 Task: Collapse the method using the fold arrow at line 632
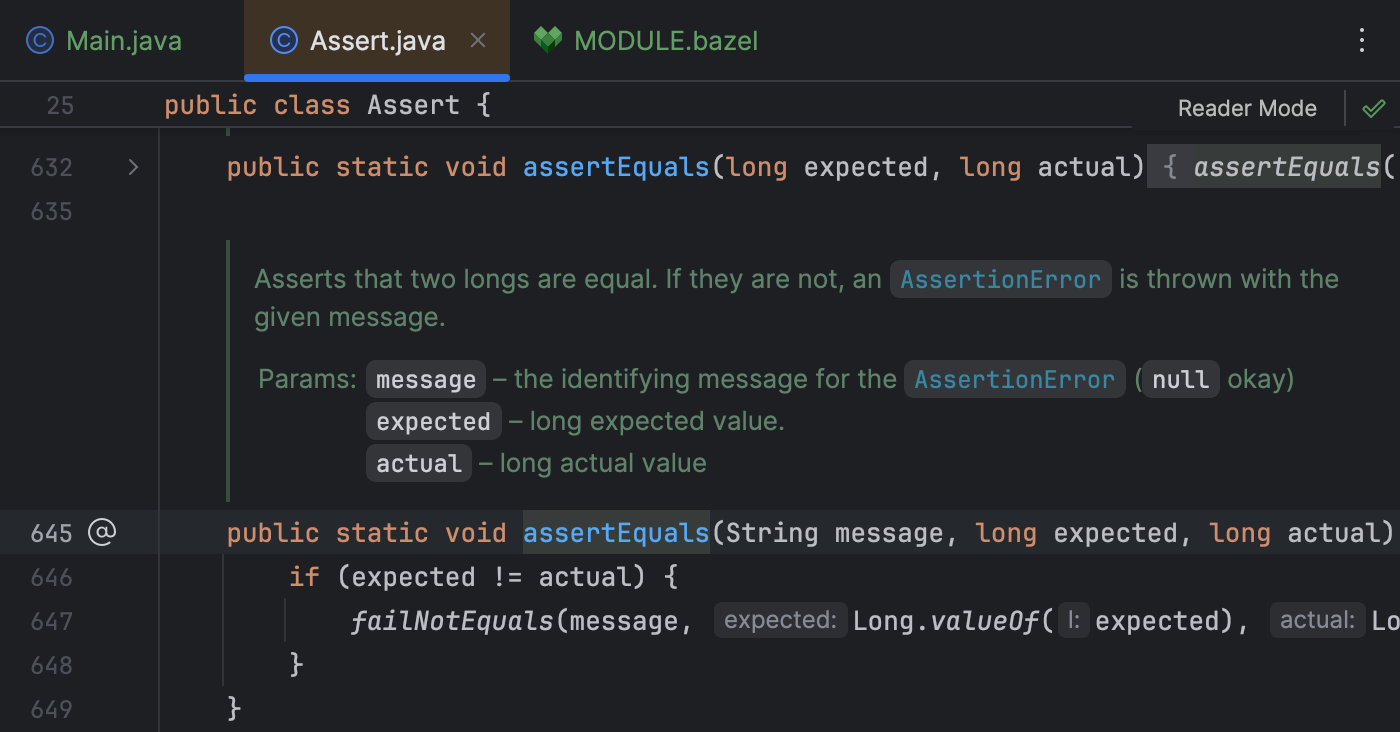[x=133, y=167]
